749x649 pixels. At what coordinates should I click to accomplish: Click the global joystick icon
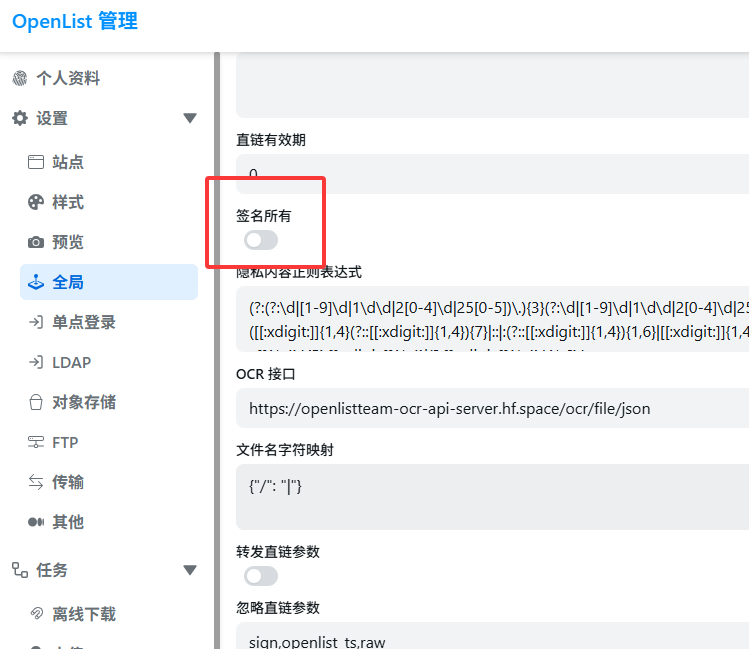pyautogui.click(x=36, y=282)
